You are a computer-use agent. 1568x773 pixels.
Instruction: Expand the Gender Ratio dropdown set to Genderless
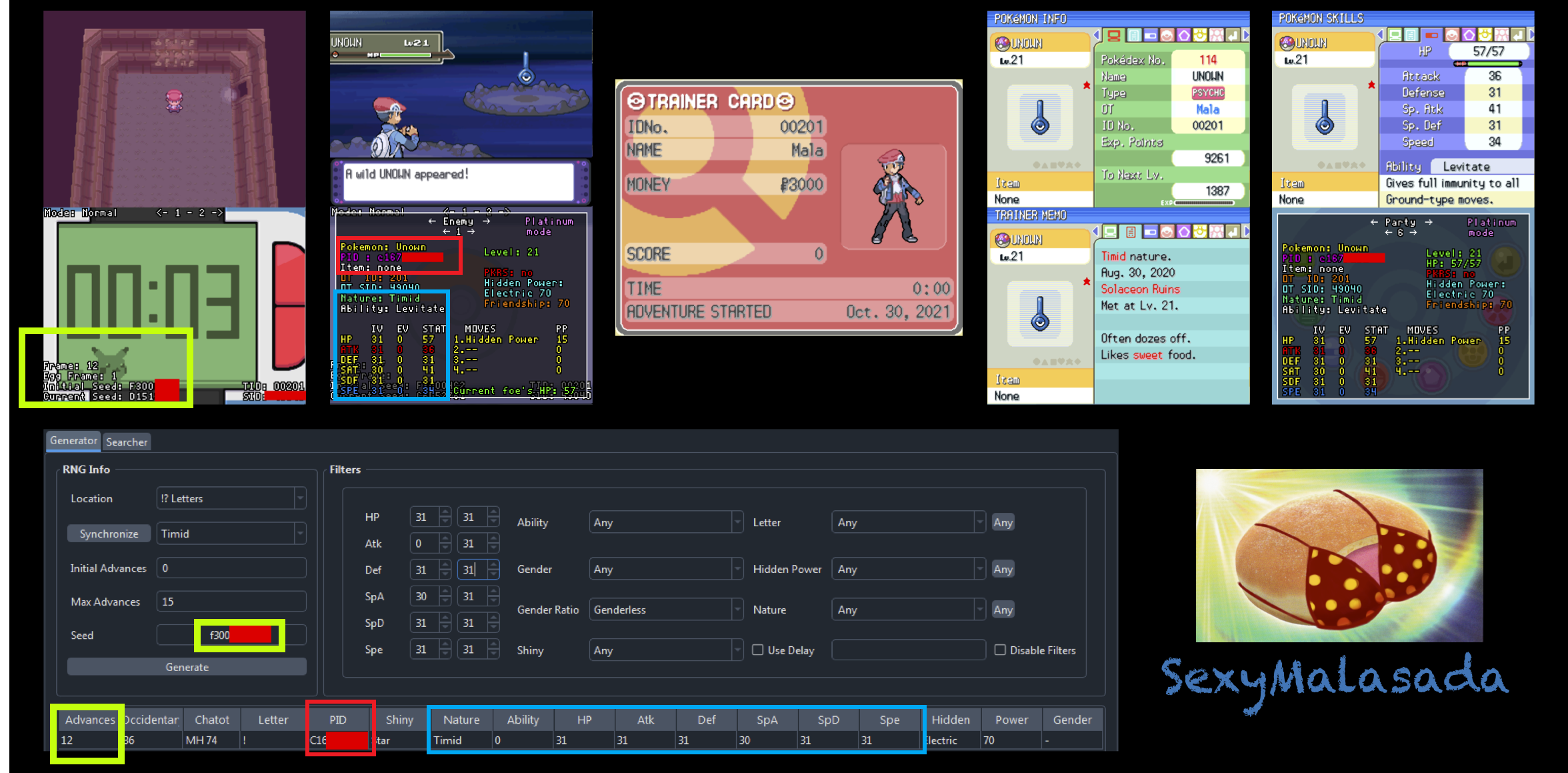pos(665,610)
